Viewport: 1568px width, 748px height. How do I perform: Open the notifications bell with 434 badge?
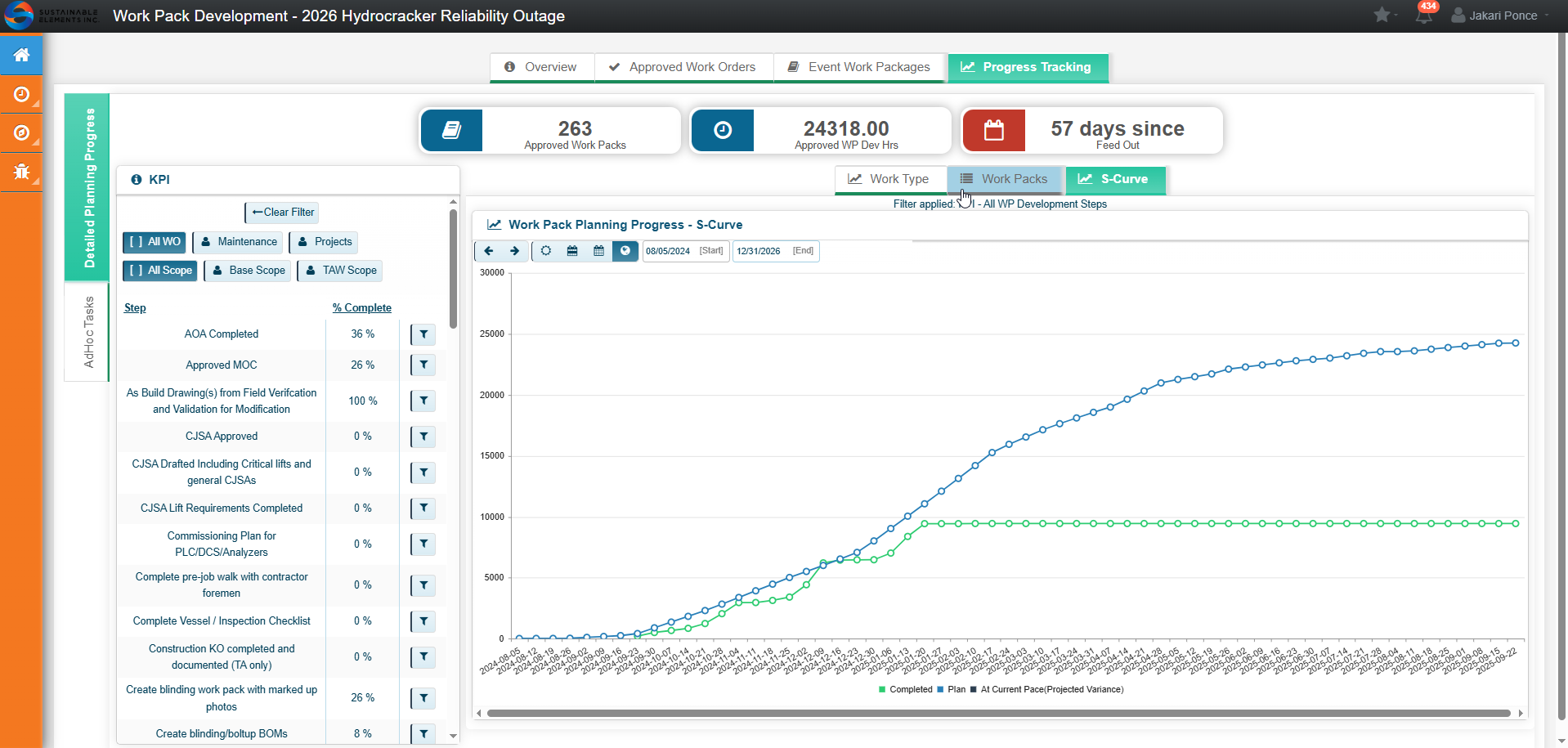point(1424,16)
